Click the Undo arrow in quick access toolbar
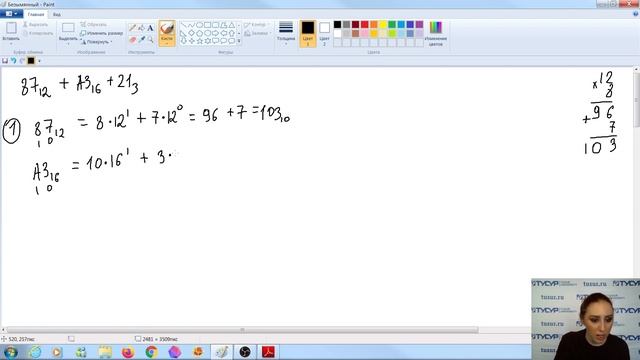 coord(13,61)
